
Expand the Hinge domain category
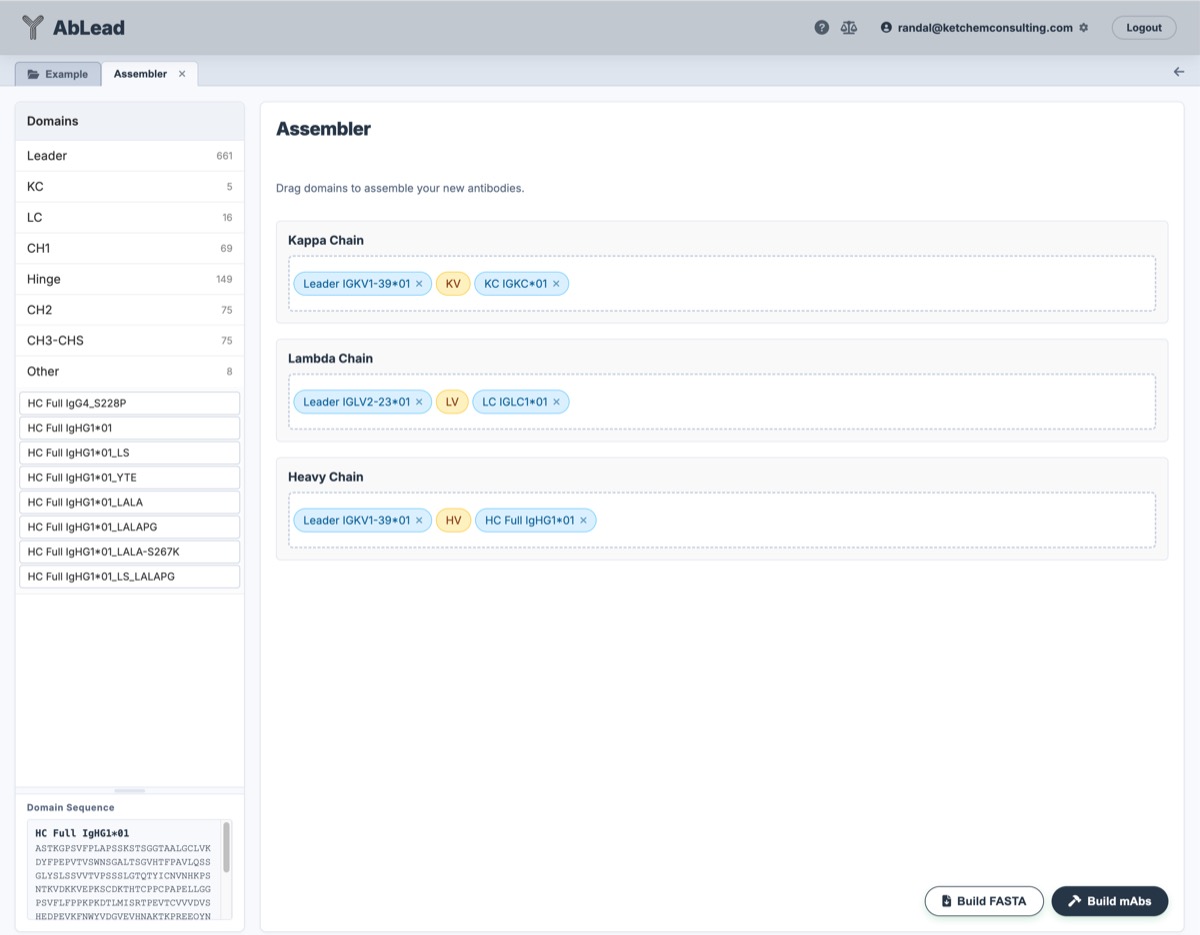(129, 279)
